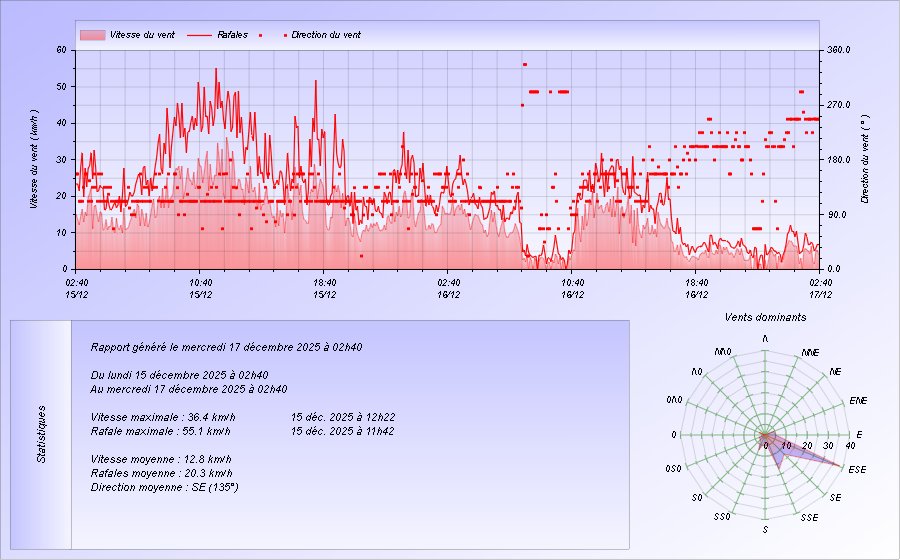Image resolution: width=900 pixels, height=560 pixels.
Task: Click the Rafale maximale 55.1 km/h line
Action: pos(161,431)
